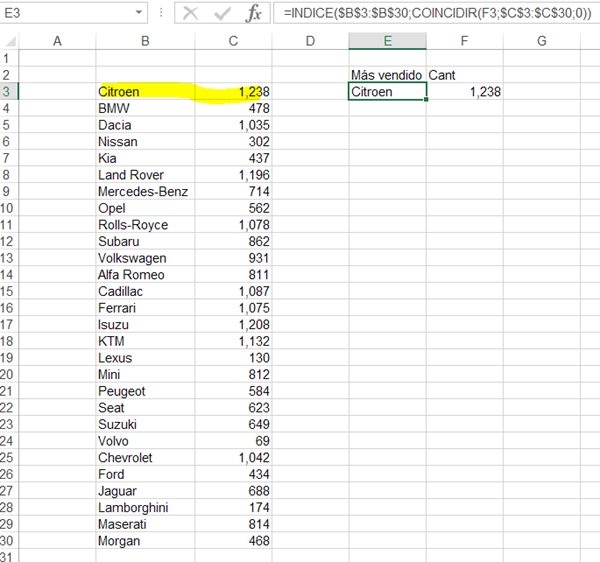
Task: Select the Volkswagen cell
Action: 145,258
